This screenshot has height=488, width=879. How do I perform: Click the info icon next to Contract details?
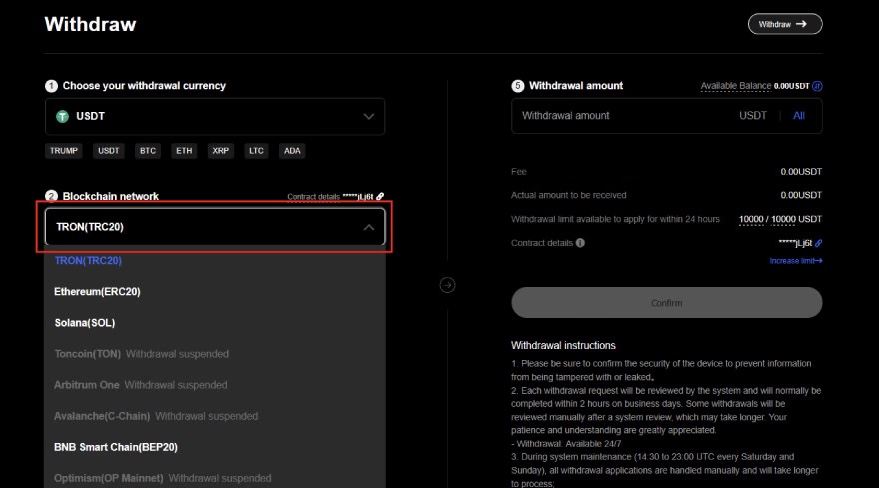click(581, 243)
